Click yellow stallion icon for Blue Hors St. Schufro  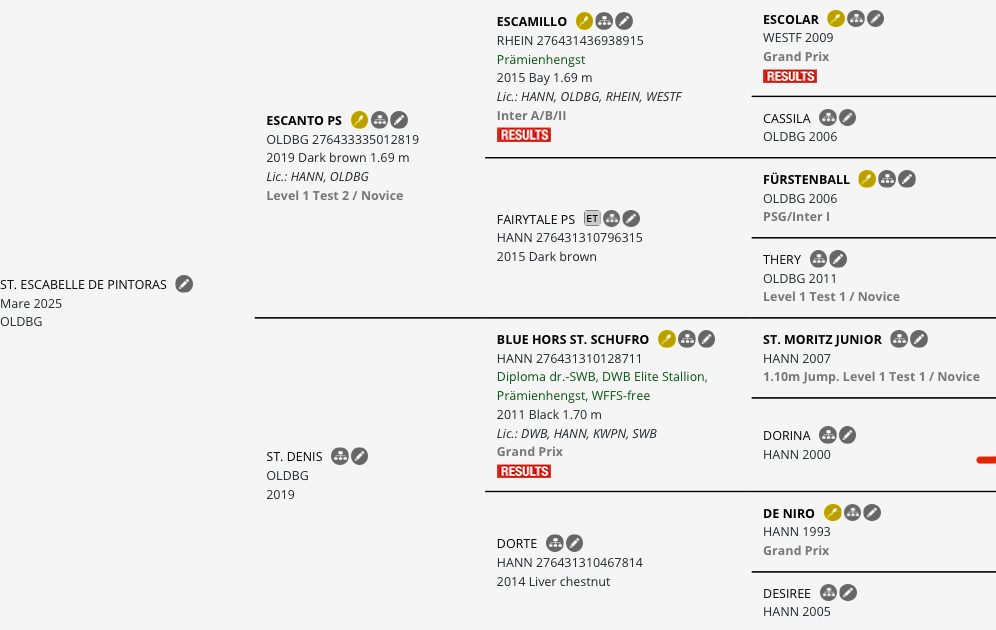[x=667, y=339]
